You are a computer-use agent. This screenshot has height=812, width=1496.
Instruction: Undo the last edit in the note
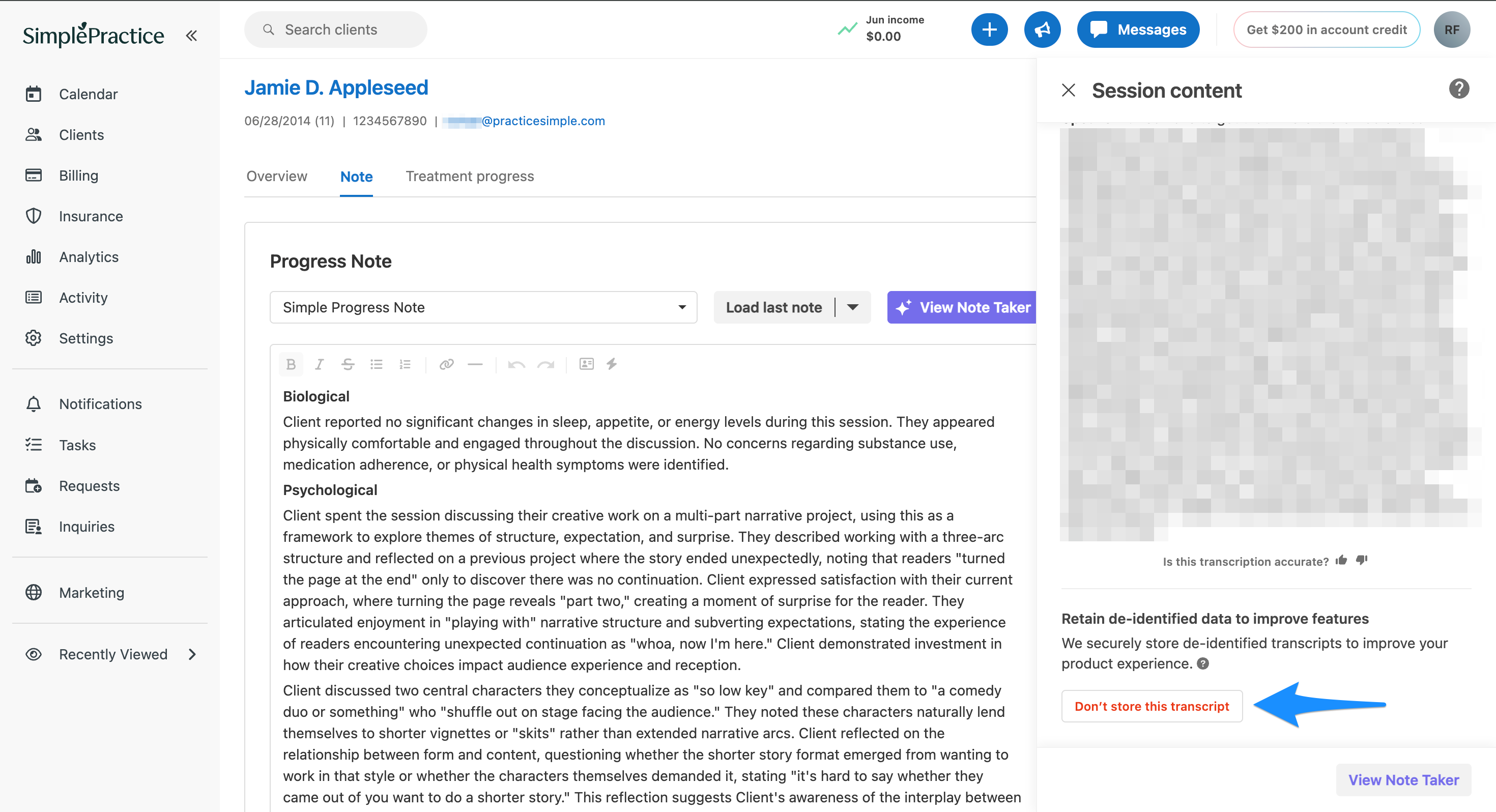point(516,364)
